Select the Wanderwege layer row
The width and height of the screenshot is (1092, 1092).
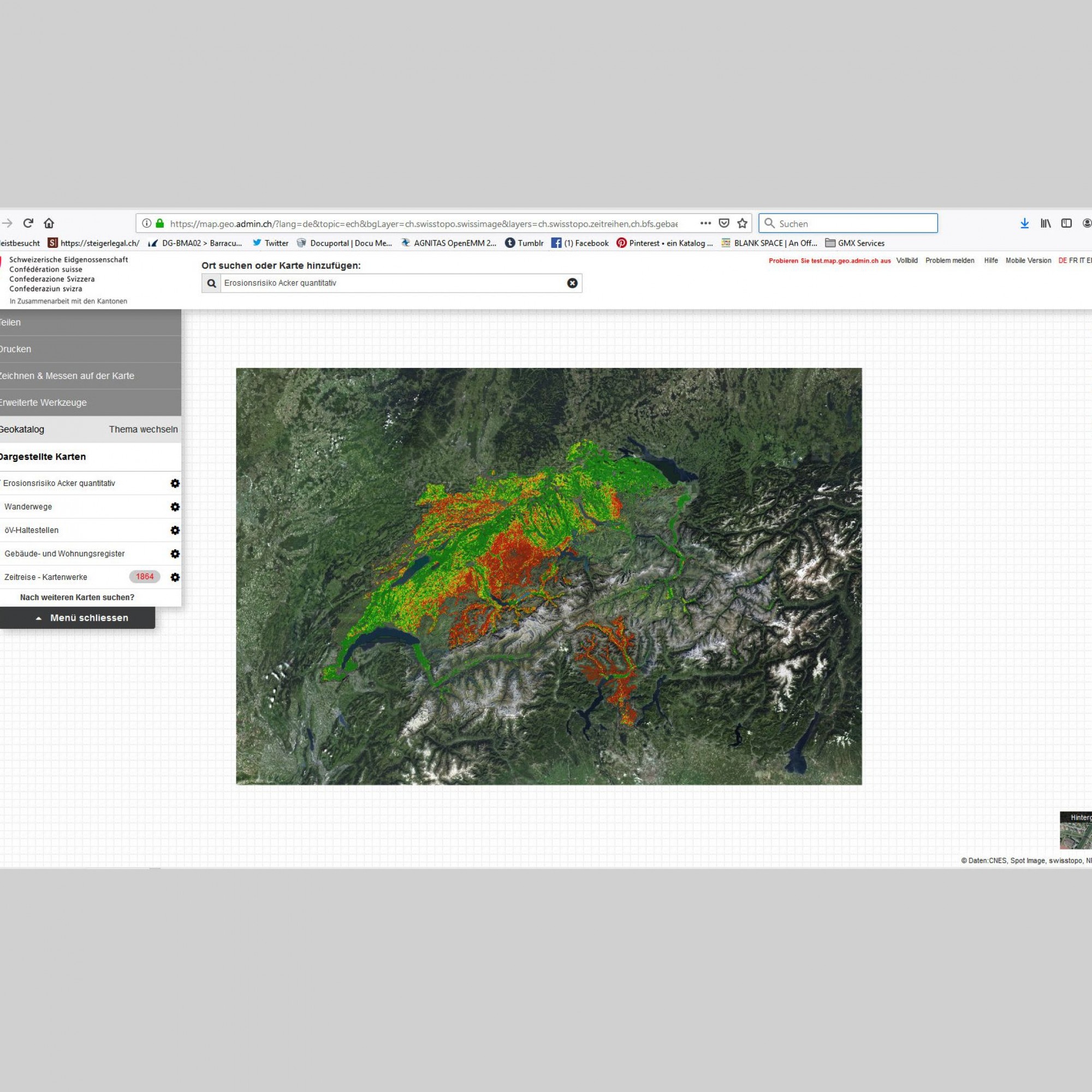coord(28,507)
